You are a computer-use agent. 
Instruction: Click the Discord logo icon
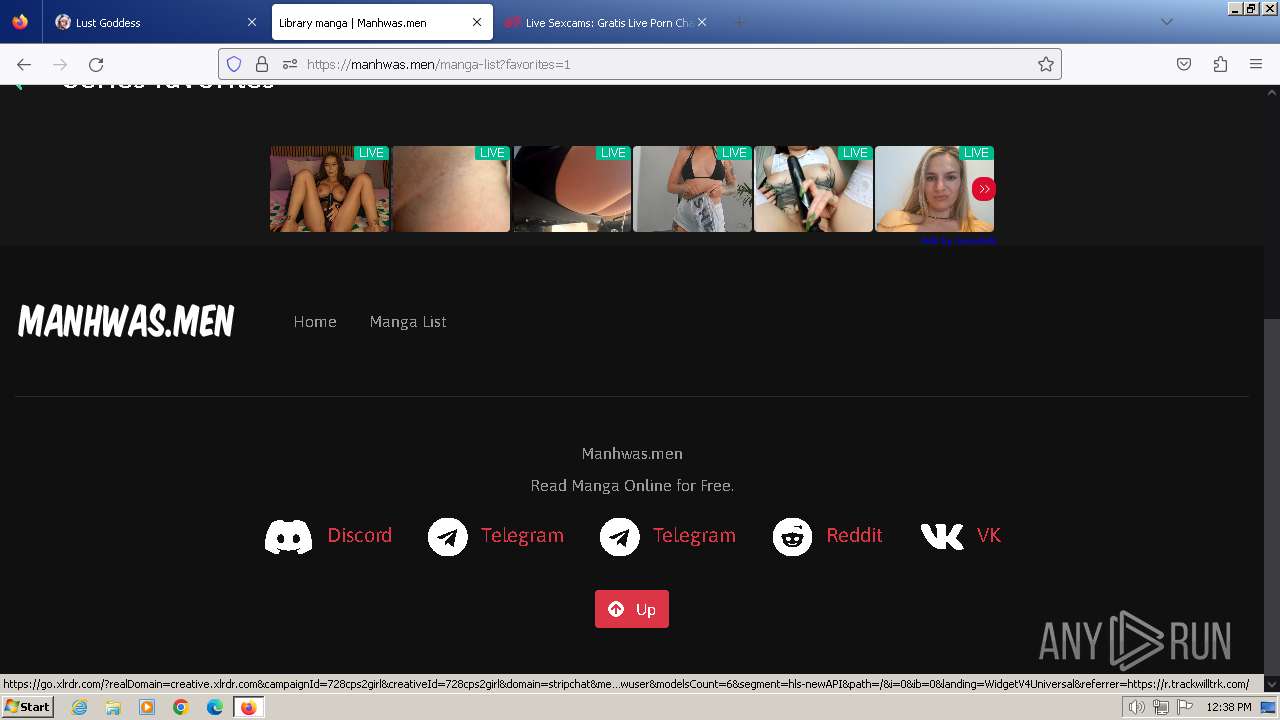point(288,537)
